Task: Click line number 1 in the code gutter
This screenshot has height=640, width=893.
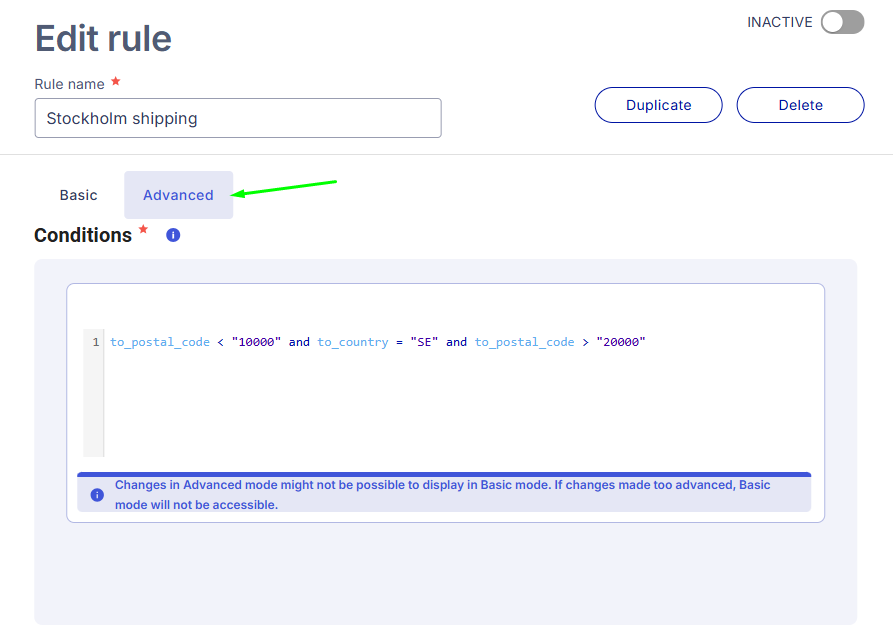Action: pos(96,342)
